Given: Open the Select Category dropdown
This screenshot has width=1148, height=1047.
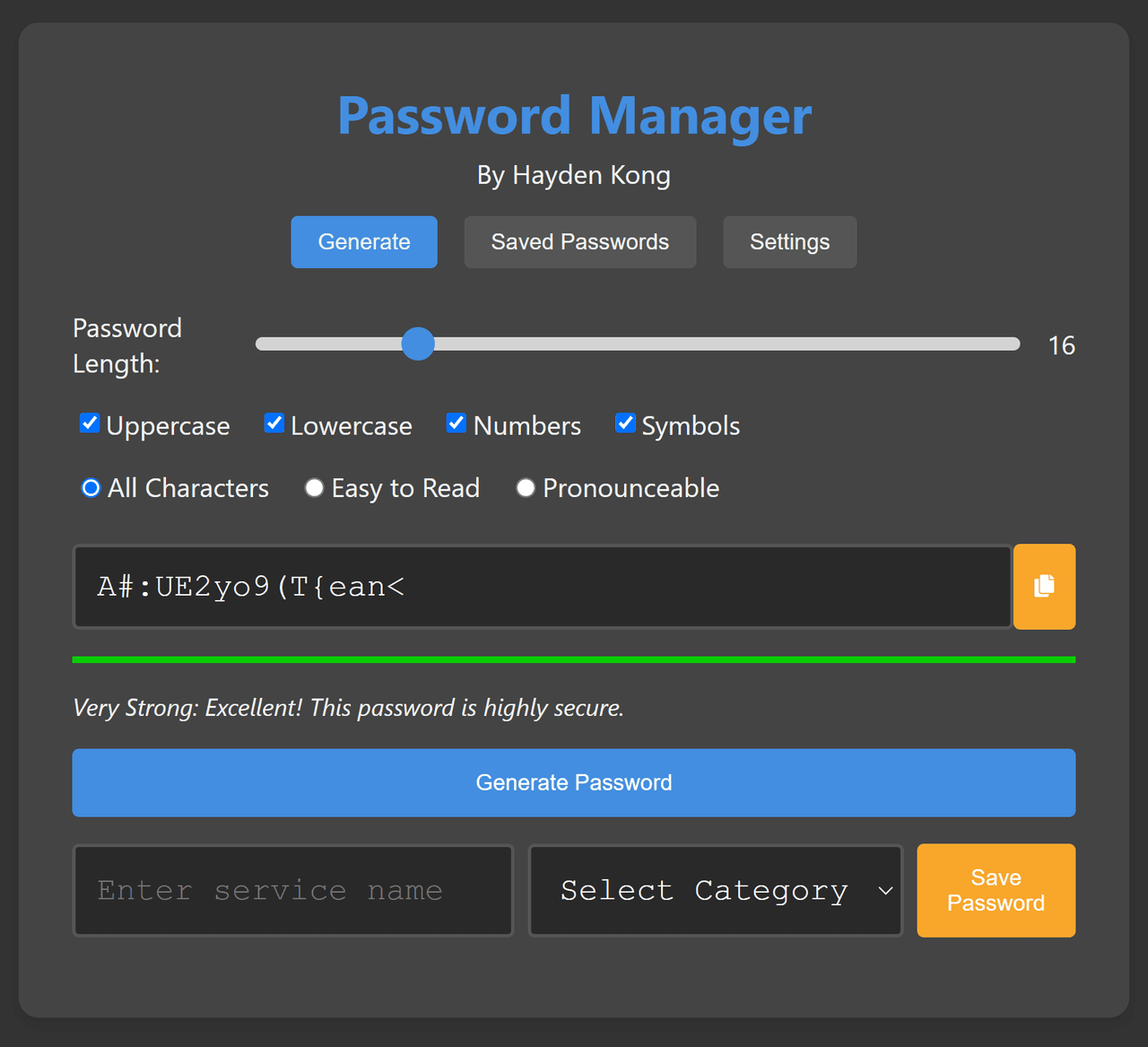Looking at the screenshot, I should point(714,890).
